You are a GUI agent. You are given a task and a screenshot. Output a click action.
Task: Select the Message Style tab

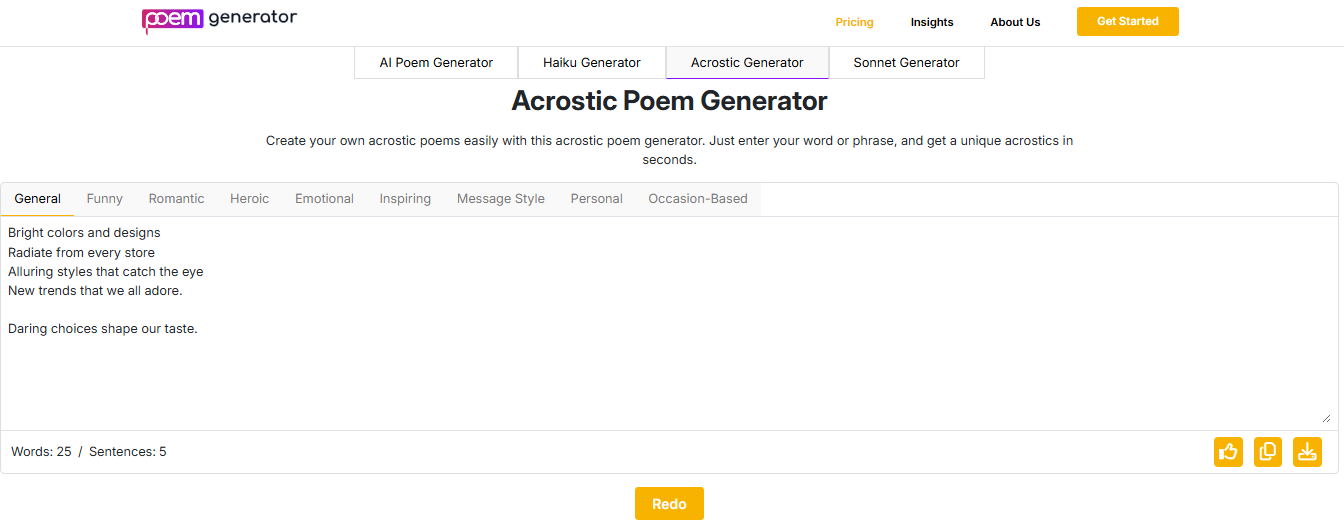501,199
